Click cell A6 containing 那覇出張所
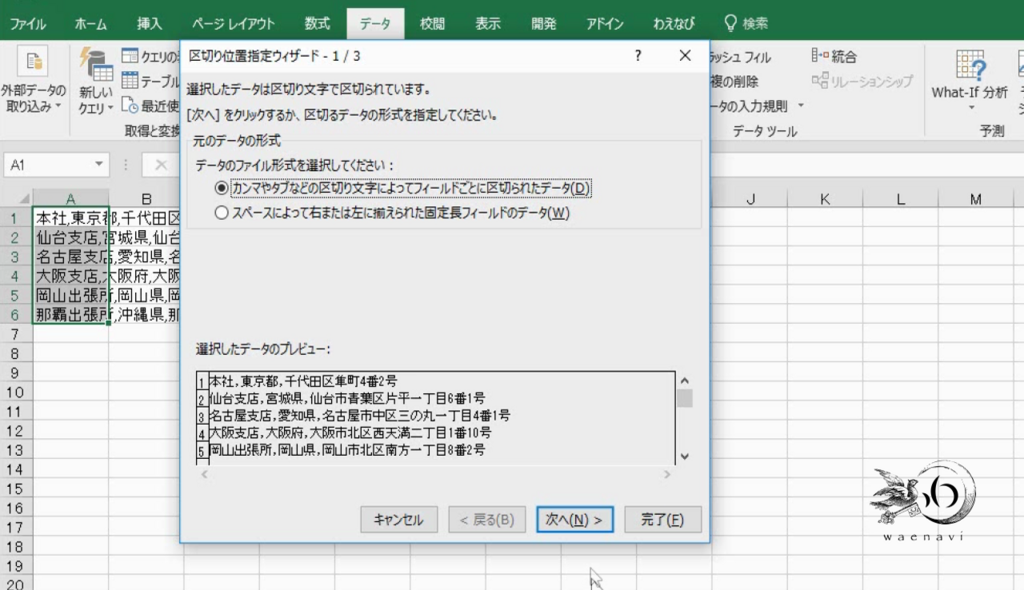The height and width of the screenshot is (590, 1024). coord(71,314)
